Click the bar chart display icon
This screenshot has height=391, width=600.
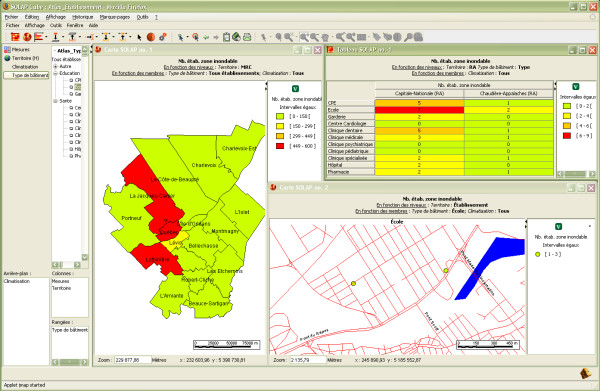[38, 37]
